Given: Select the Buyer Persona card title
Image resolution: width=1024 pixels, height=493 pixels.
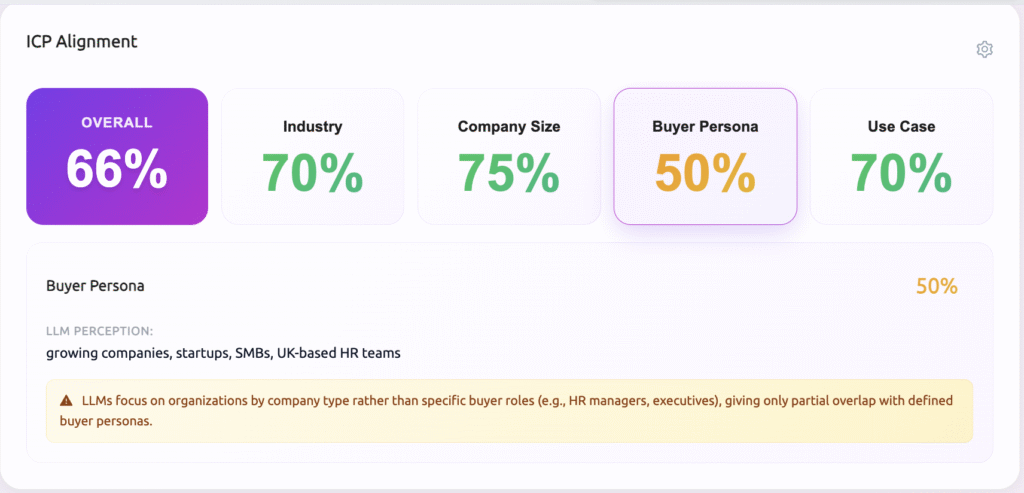Looking at the screenshot, I should 705,127.
